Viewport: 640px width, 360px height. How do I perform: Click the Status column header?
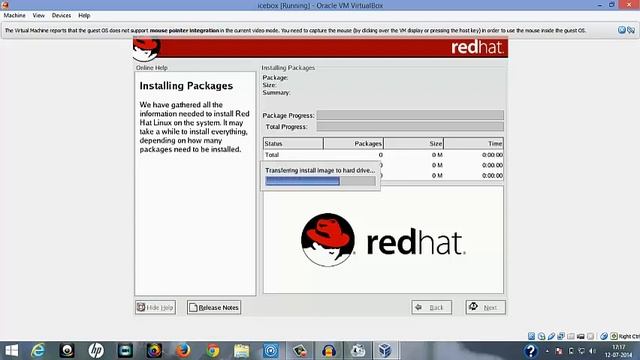pos(293,143)
